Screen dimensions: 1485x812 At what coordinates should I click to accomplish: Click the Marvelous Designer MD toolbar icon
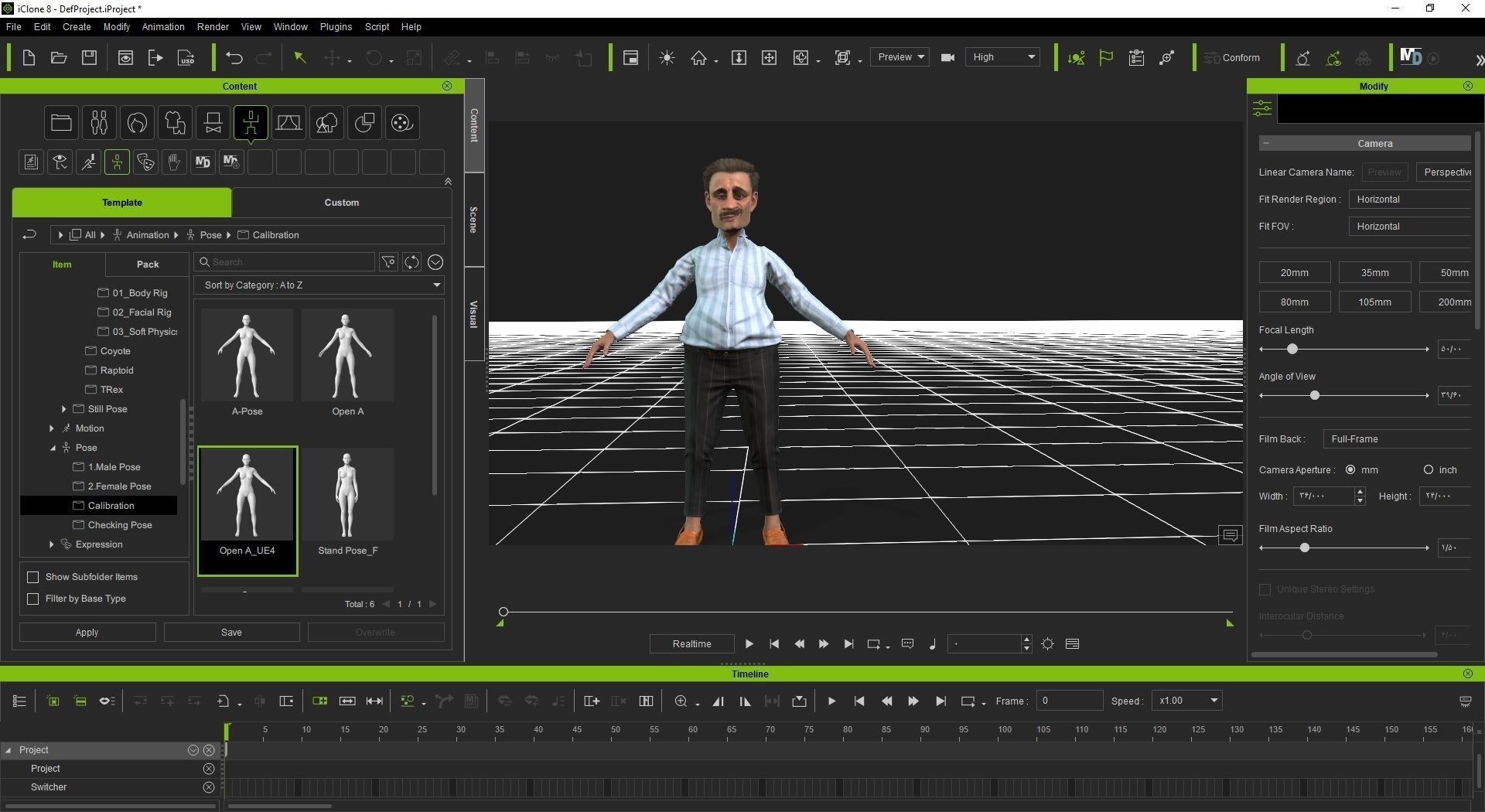click(1411, 57)
